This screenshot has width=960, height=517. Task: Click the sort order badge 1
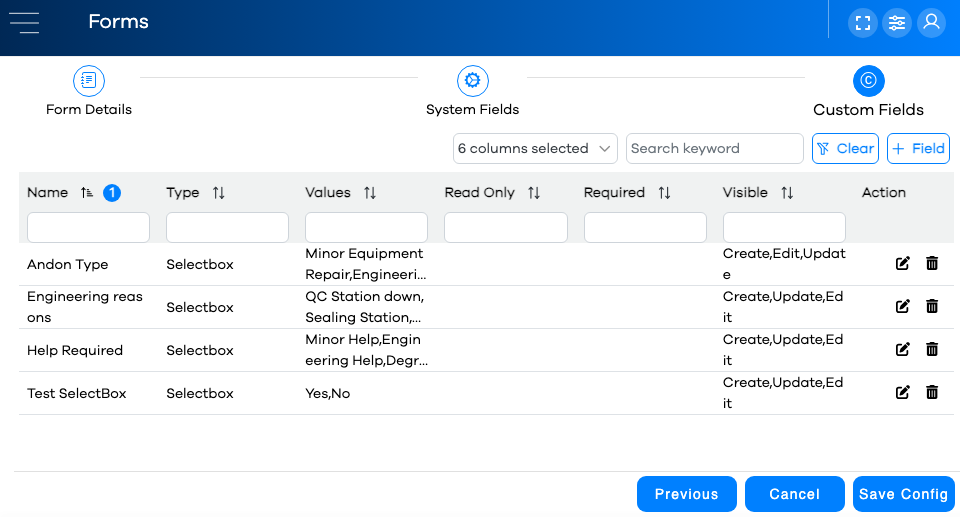112,193
